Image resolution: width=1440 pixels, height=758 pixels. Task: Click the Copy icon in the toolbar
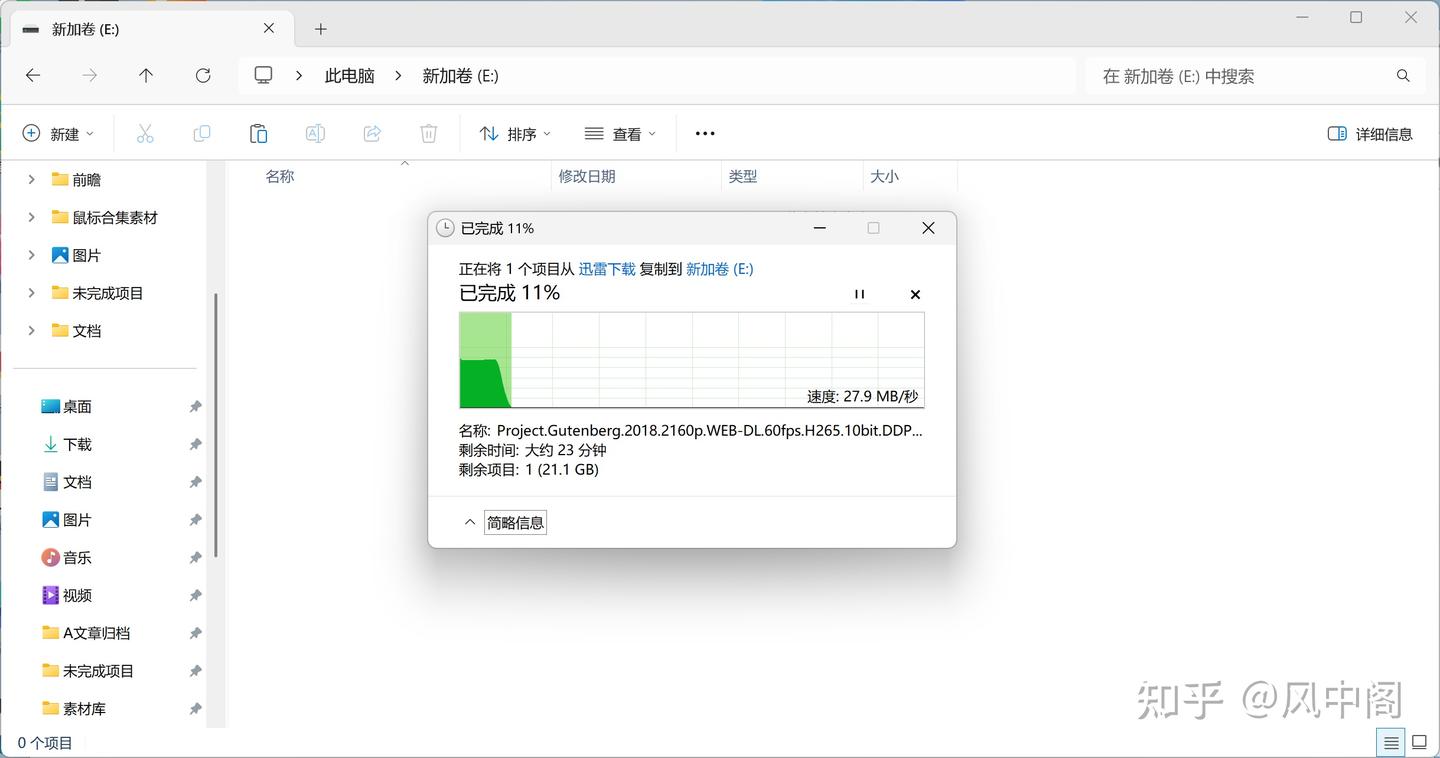tap(202, 133)
